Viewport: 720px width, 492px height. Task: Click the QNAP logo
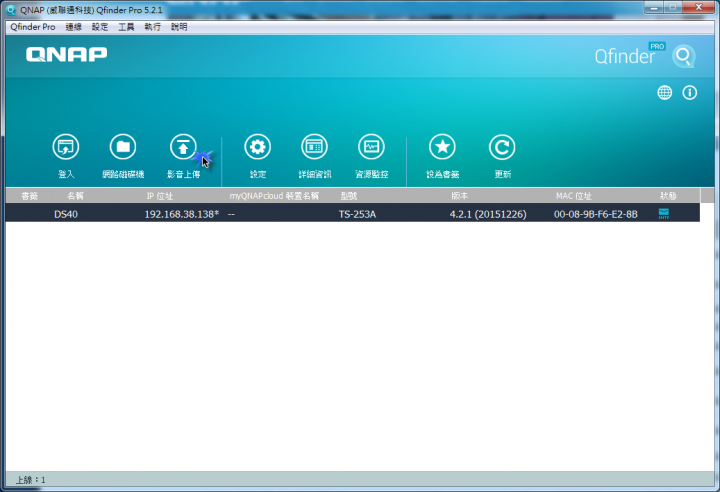point(67,54)
